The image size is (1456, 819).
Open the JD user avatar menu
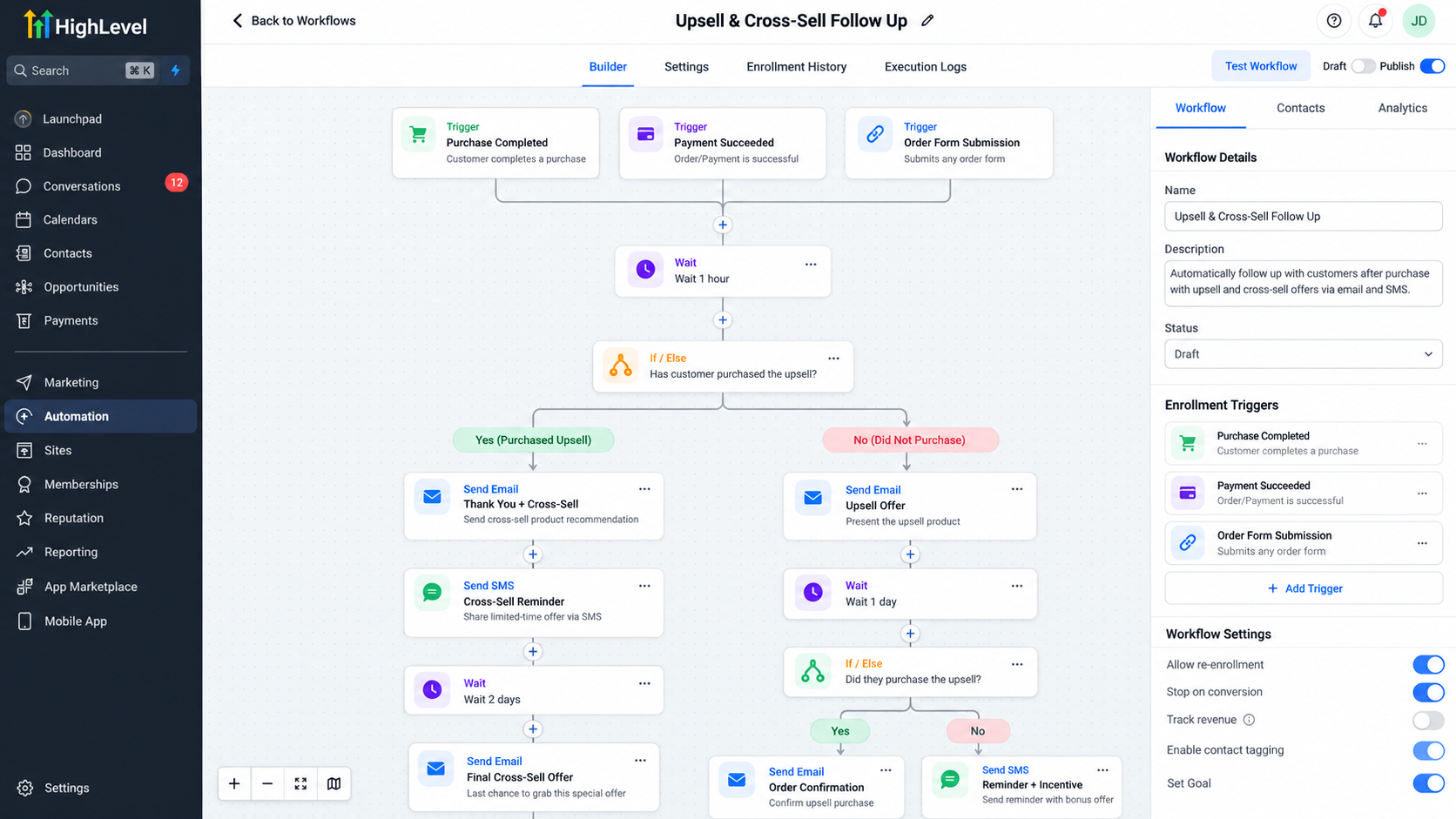[1419, 21]
